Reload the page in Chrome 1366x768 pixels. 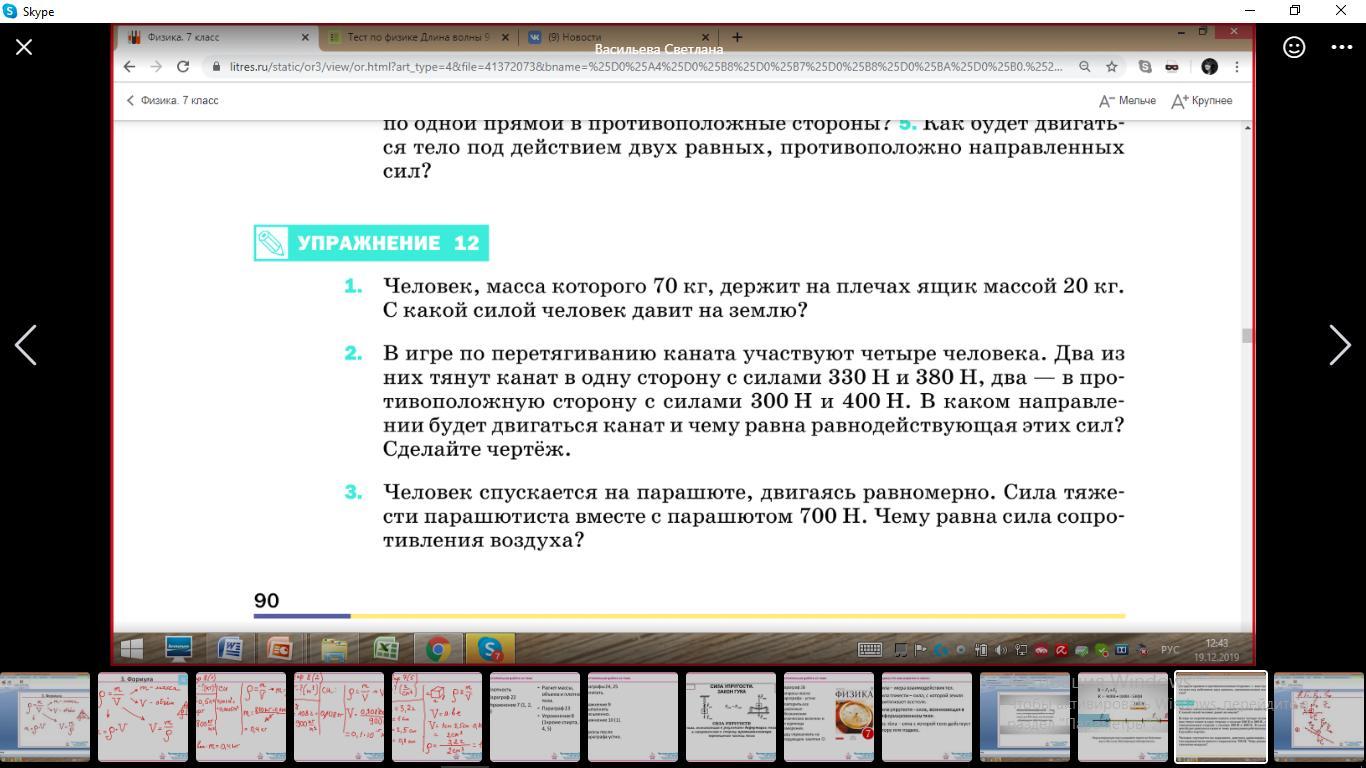183,66
